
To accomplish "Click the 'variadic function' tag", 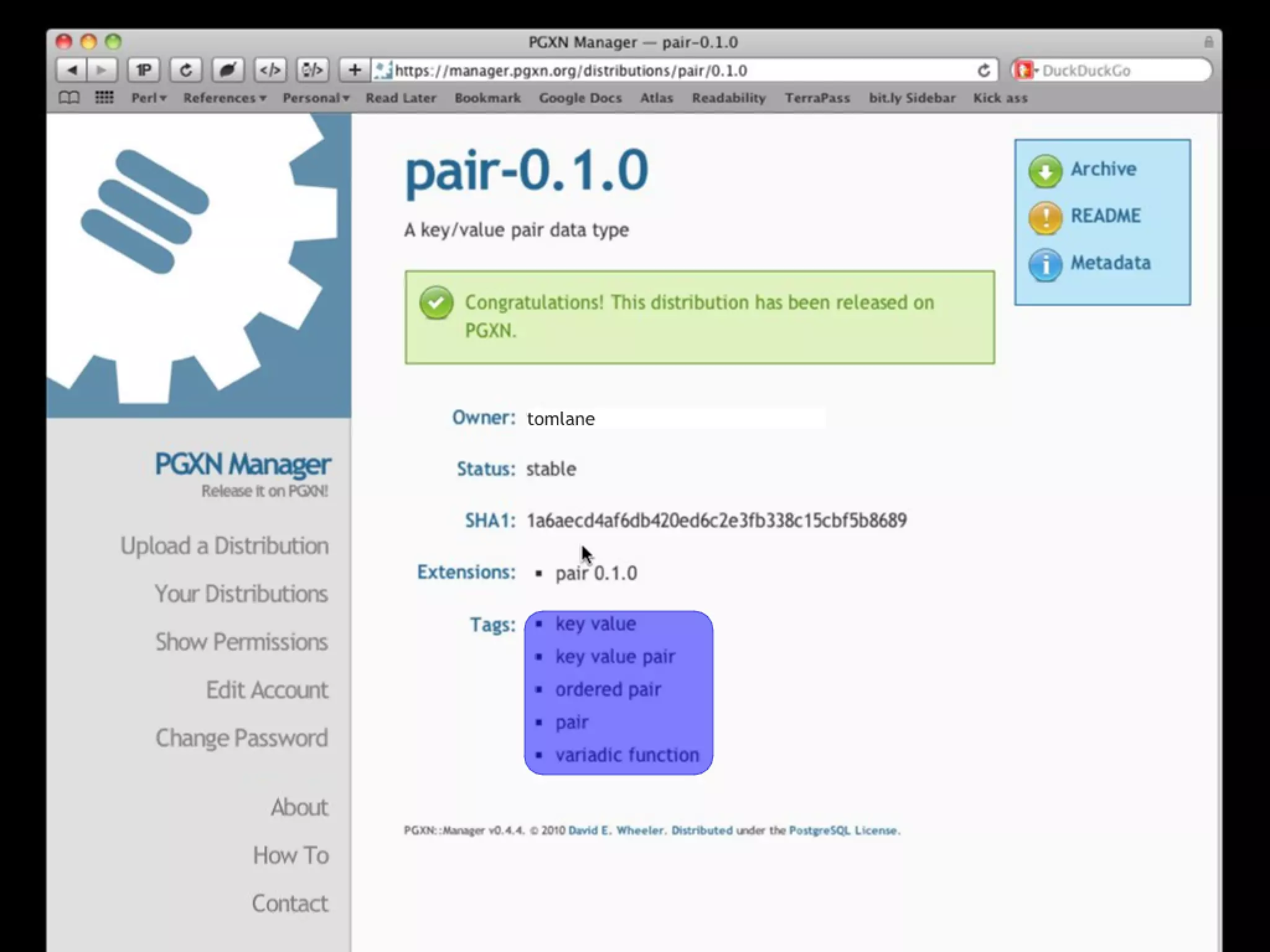I will click(627, 755).
